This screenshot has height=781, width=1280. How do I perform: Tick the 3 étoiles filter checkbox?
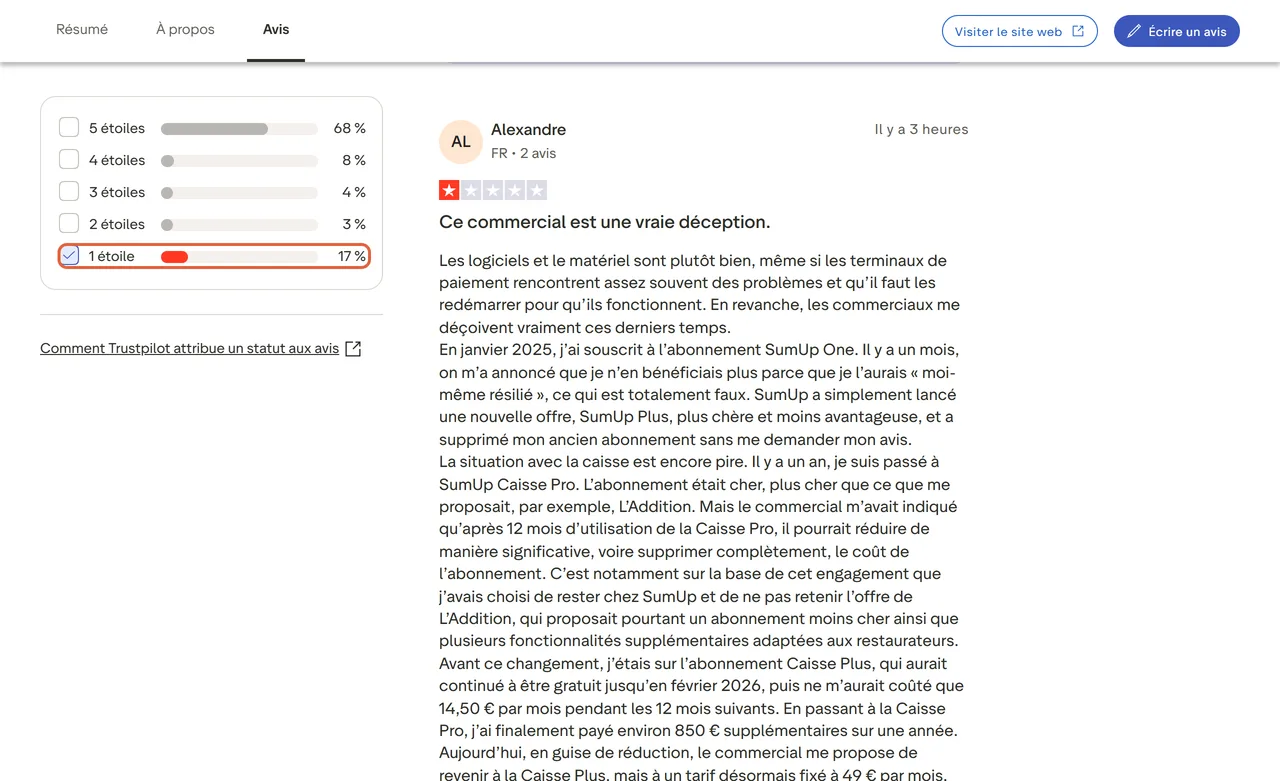pyautogui.click(x=69, y=192)
